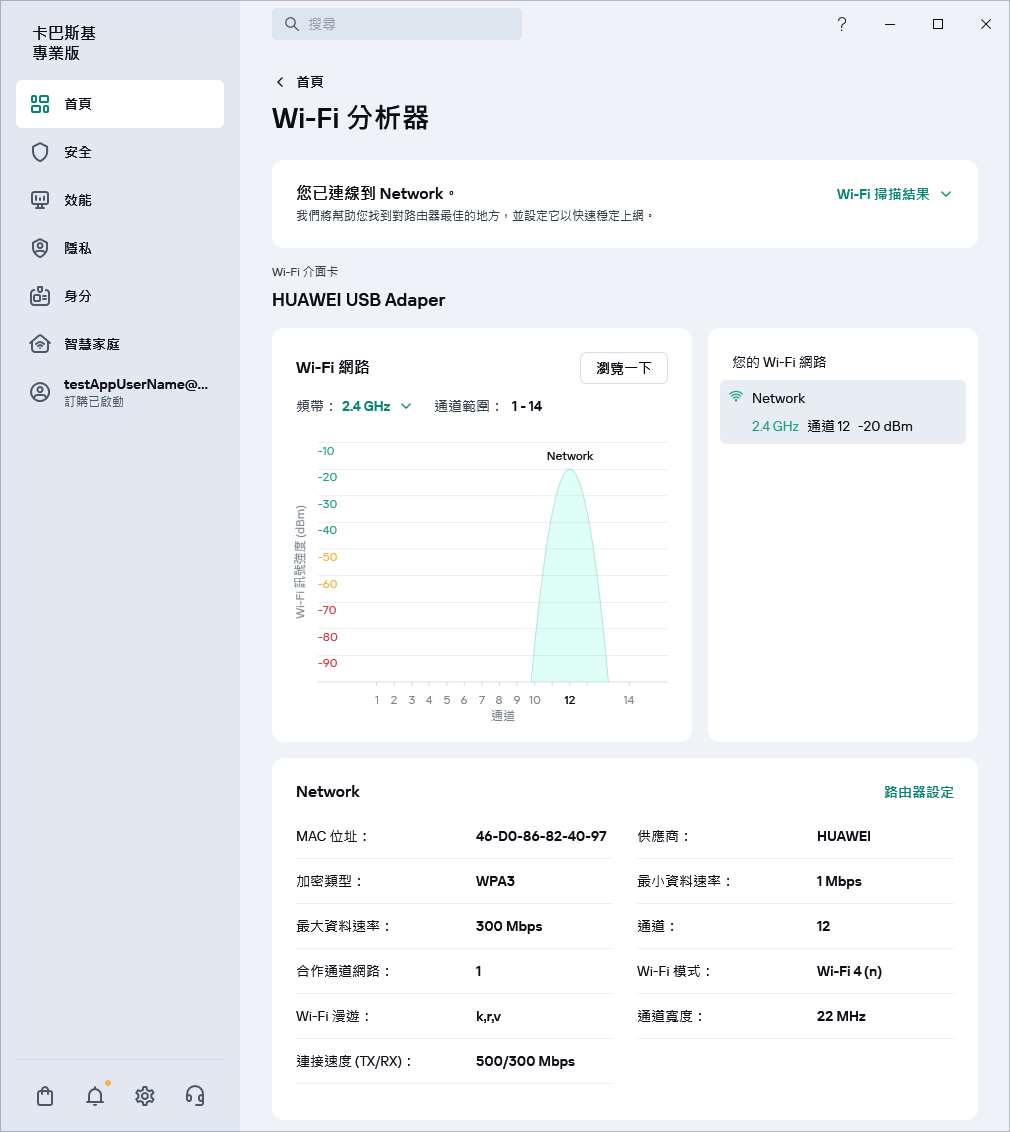Collapse the page with the back chevron
1010x1132 pixels.
(278, 82)
